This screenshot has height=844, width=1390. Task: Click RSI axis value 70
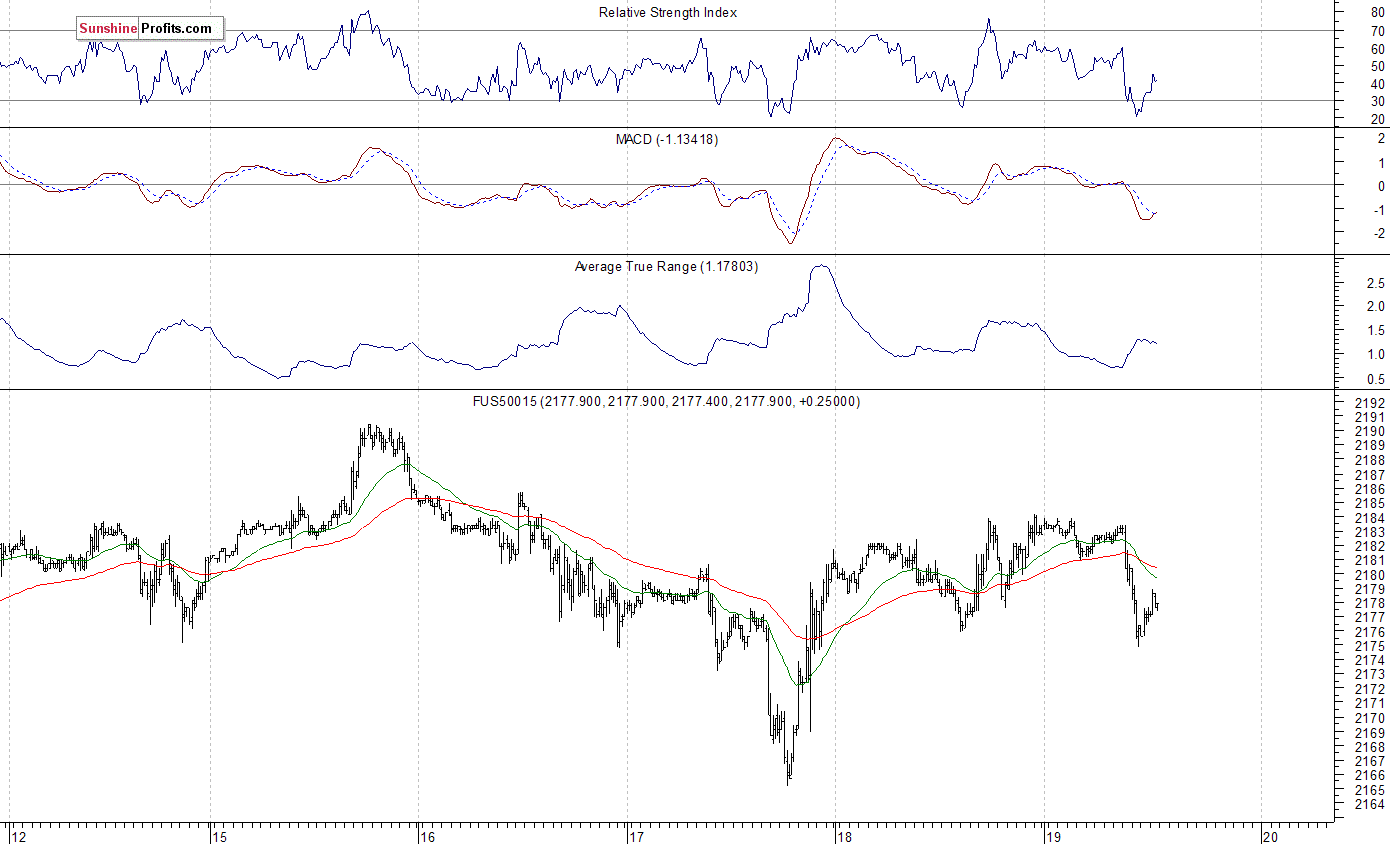[x=1377, y=30]
